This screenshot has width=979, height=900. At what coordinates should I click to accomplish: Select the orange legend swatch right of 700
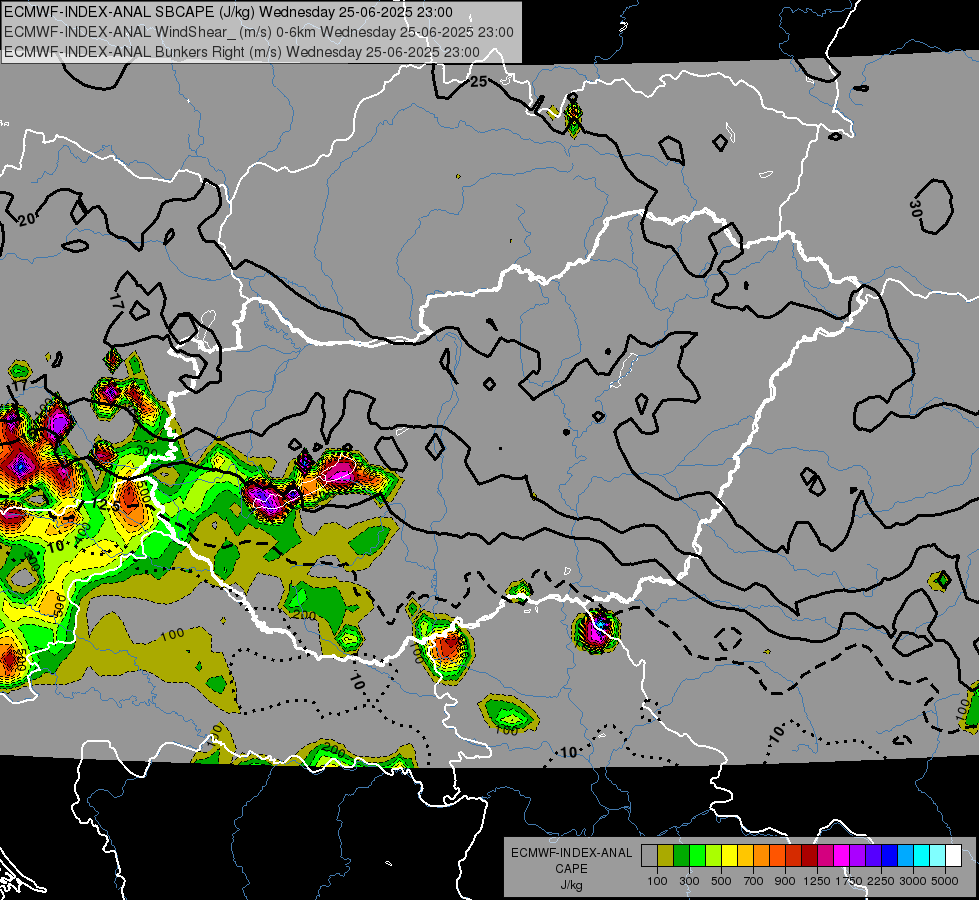[x=761, y=855]
